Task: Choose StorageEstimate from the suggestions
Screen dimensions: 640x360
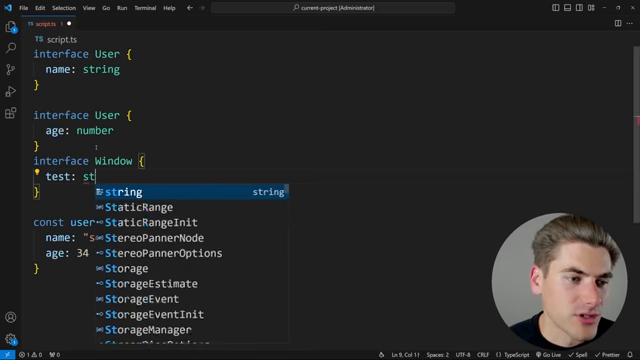Action: point(192,284)
